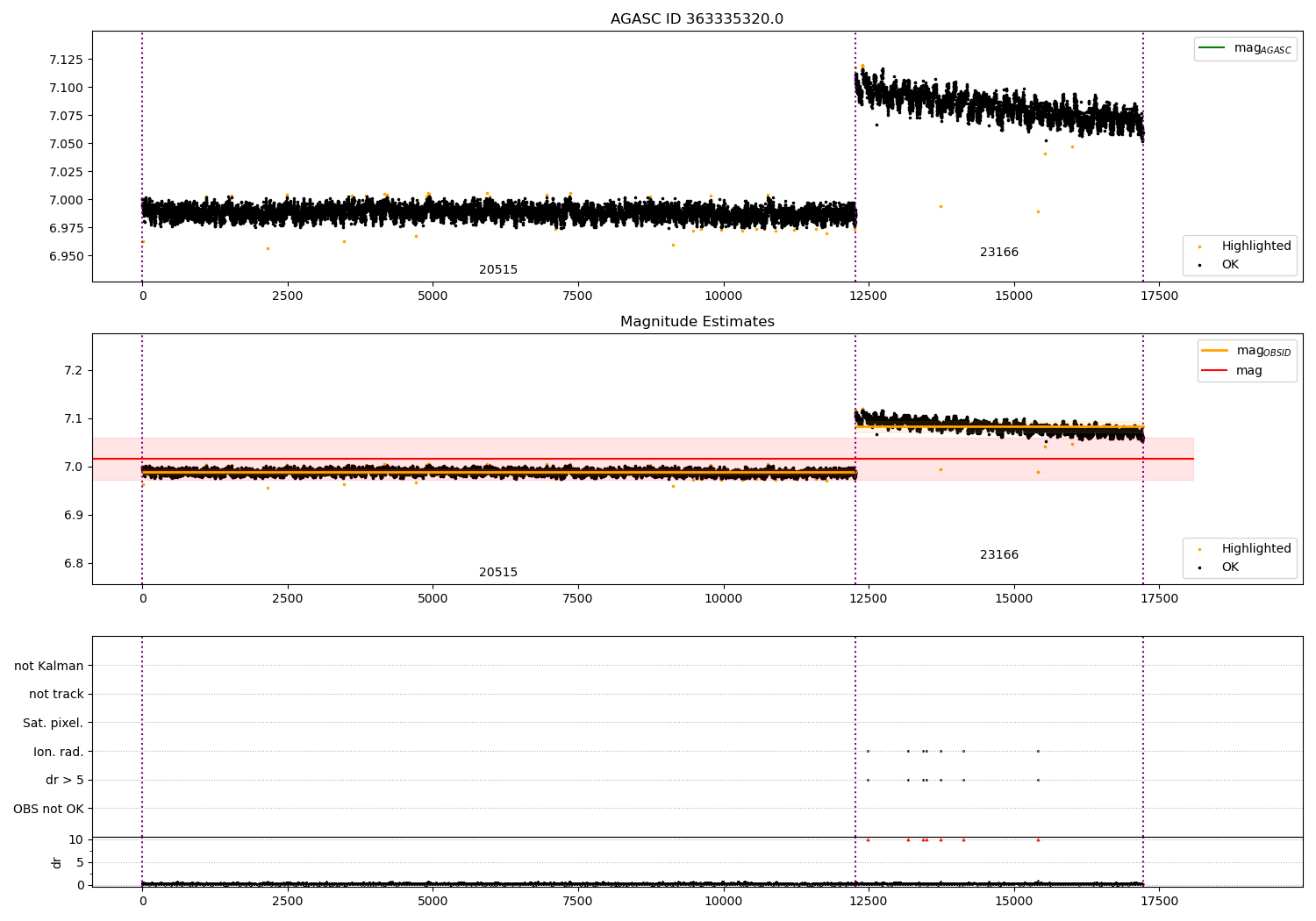1316x921 pixels.
Task: Click the "dr > 5" row label
Action: tap(65, 780)
